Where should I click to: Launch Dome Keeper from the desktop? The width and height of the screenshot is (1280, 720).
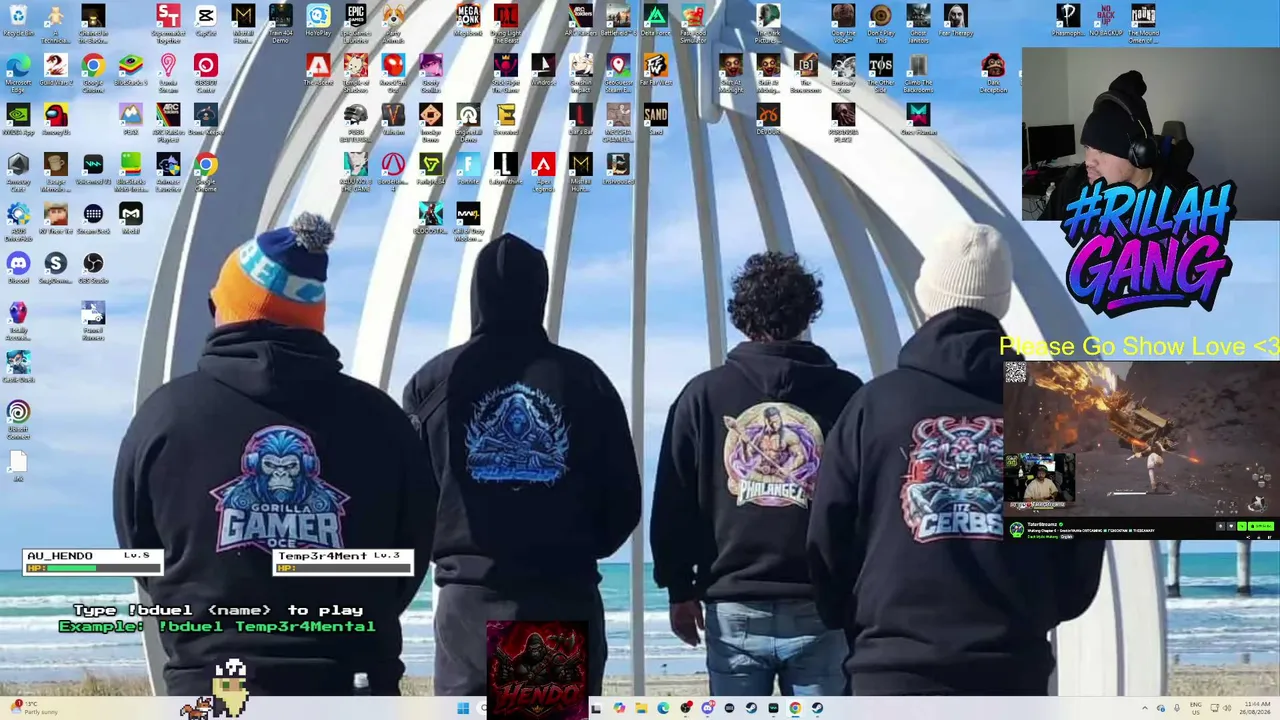pyautogui.click(x=206, y=120)
